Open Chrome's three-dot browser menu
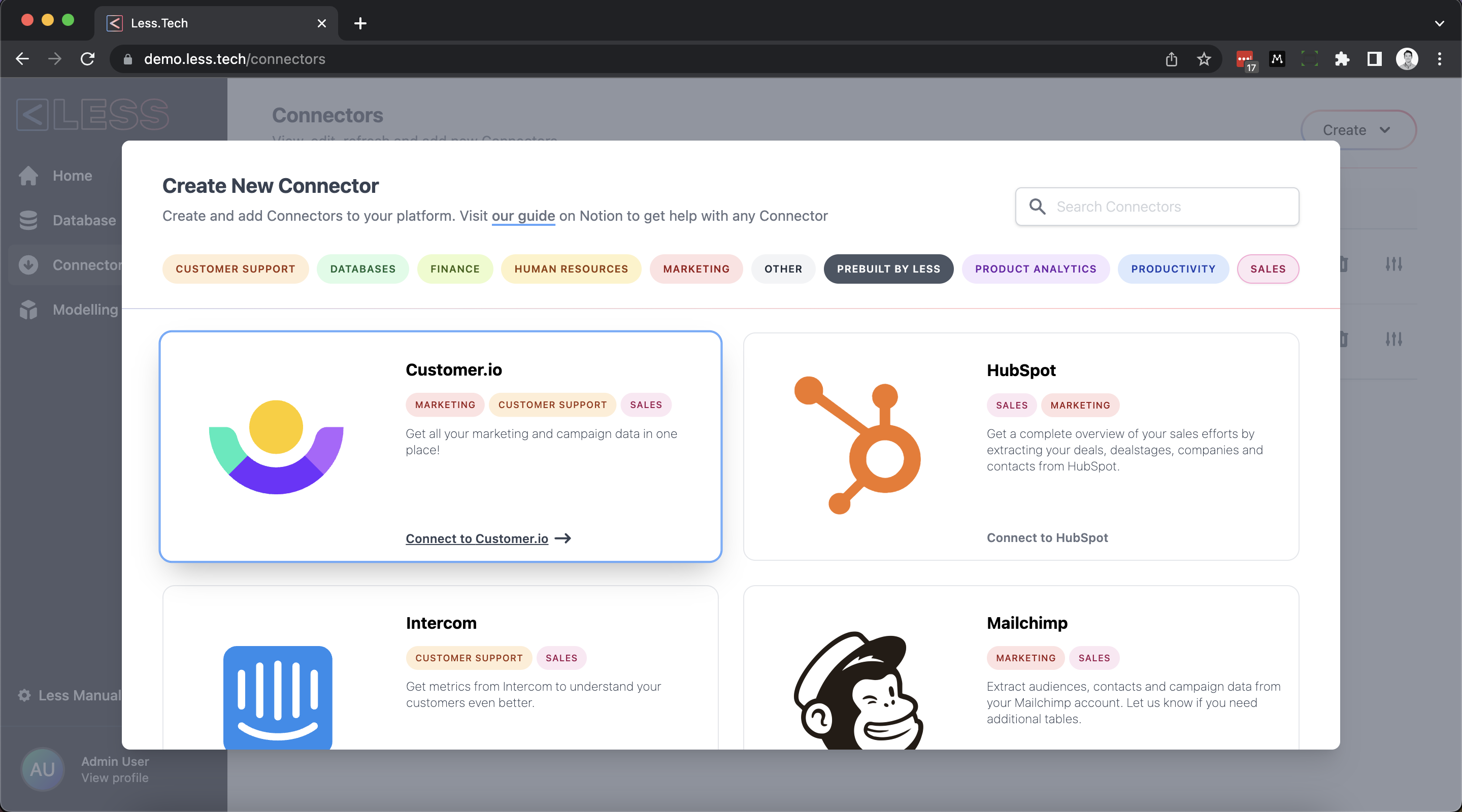Screen dimensions: 1462x812 pyautogui.click(x=1440, y=59)
